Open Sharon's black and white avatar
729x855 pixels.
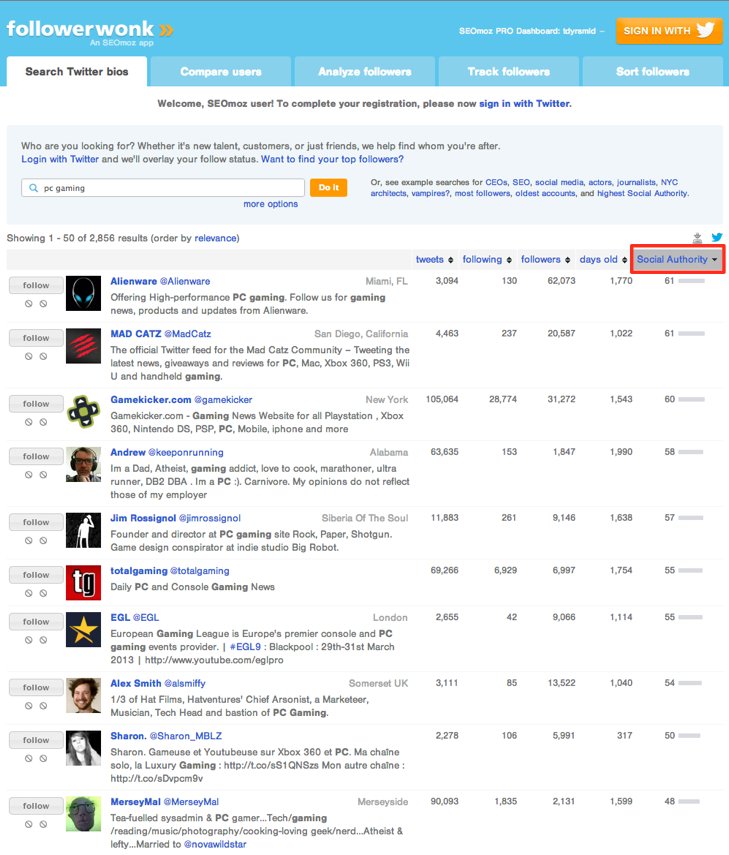83,748
